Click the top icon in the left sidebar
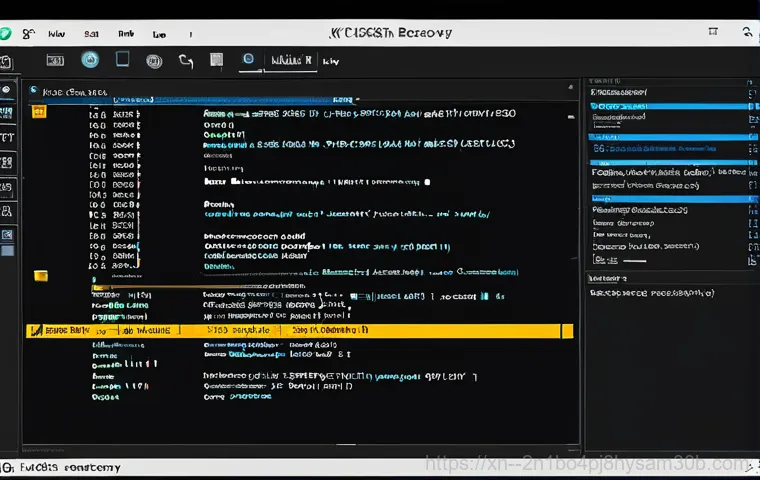The width and height of the screenshot is (760, 480). tap(6, 89)
